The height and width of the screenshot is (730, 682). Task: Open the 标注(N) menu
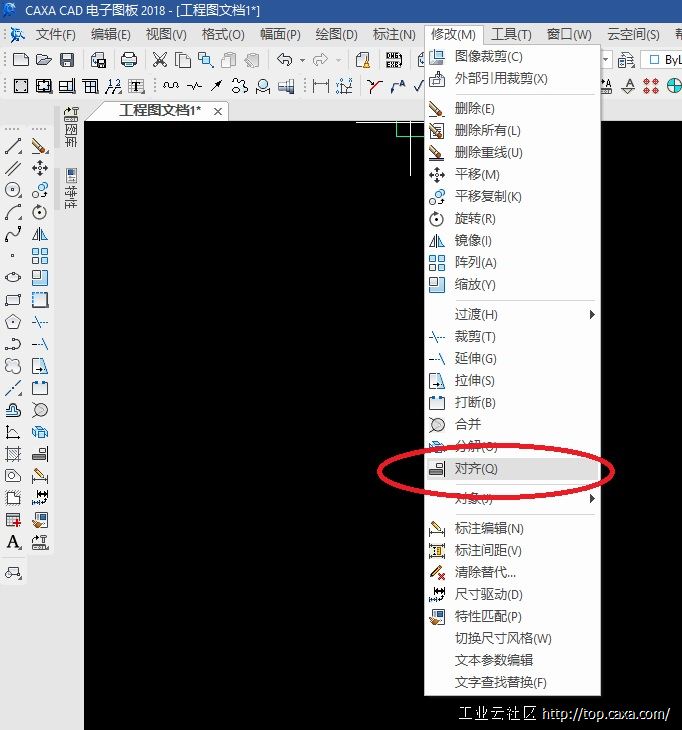click(x=394, y=34)
